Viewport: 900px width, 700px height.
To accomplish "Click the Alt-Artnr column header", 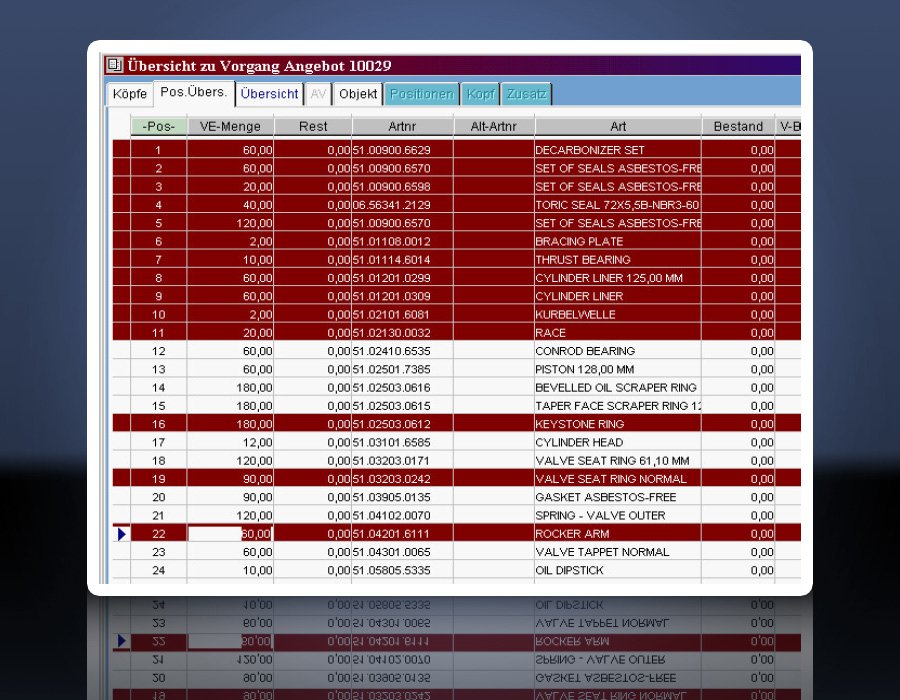I will point(494,126).
